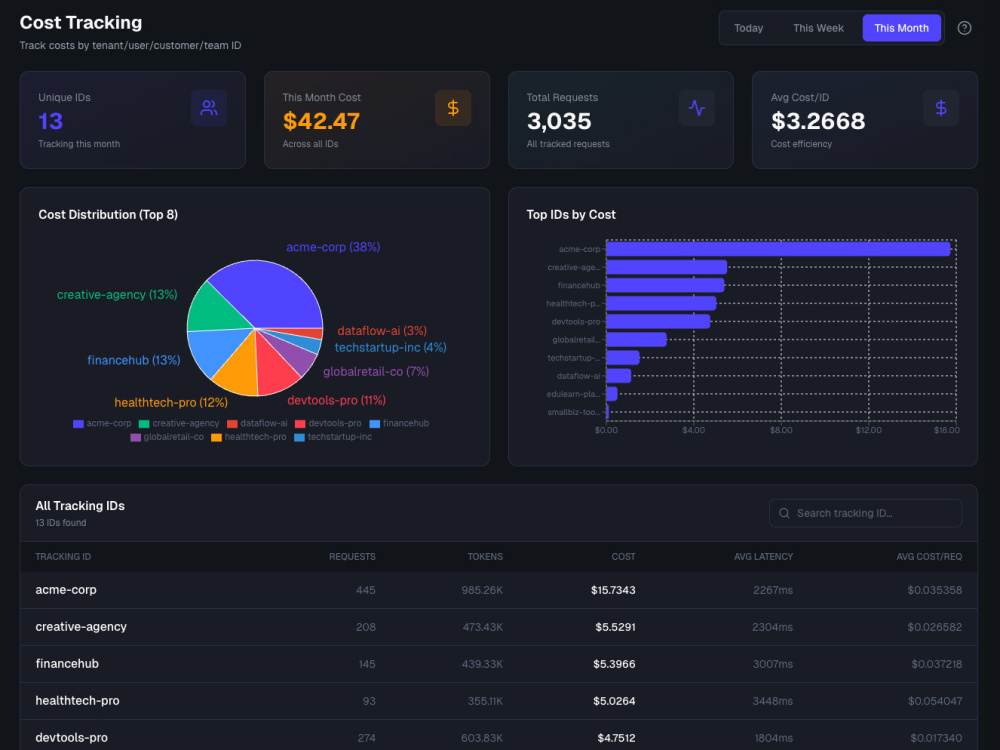Click the REQUESTS column header
This screenshot has height=750, width=1000.
pyautogui.click(x=352, y=557)
